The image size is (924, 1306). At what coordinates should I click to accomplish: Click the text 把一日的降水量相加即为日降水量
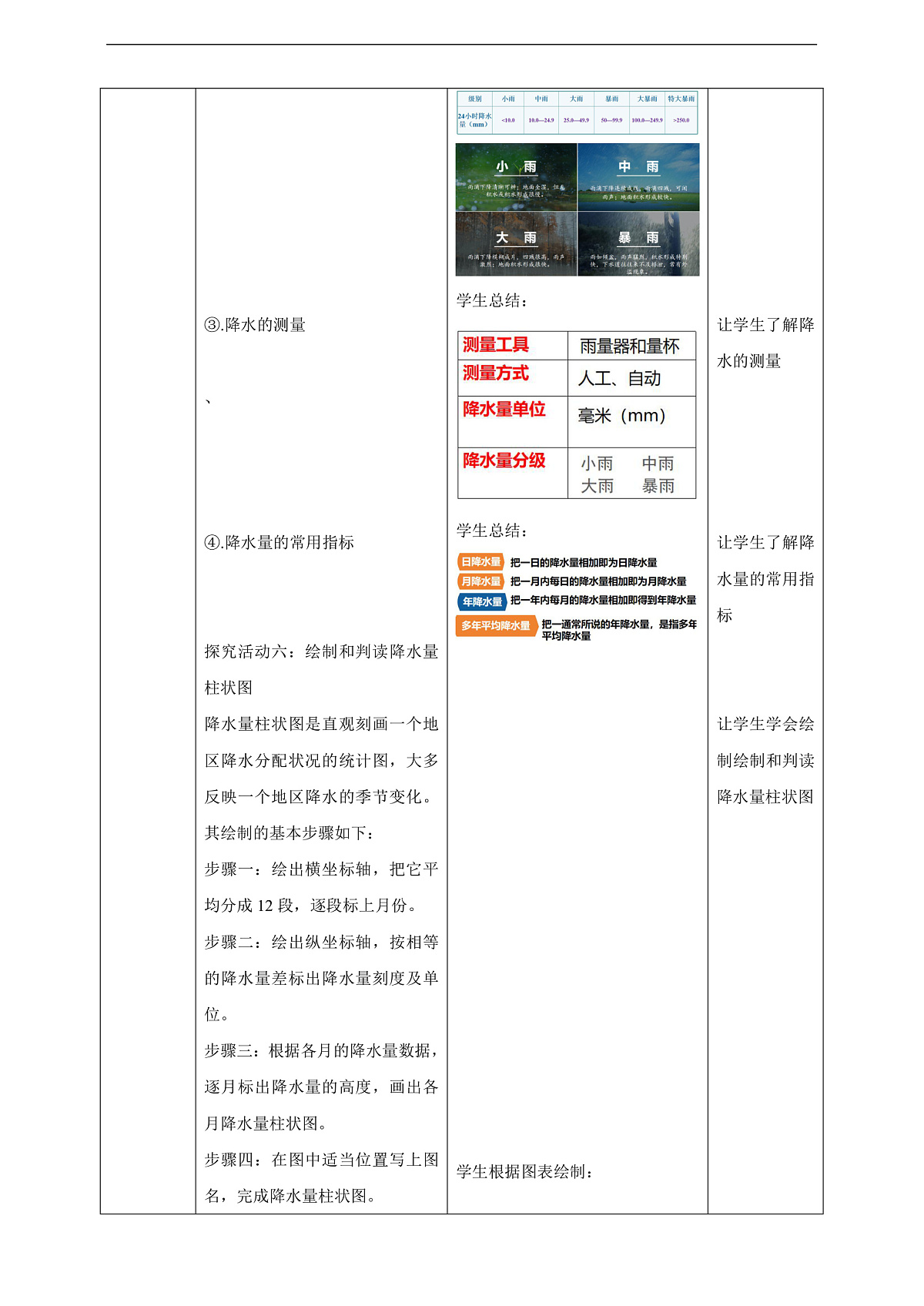pyautogui.click(x=584, y=563)
